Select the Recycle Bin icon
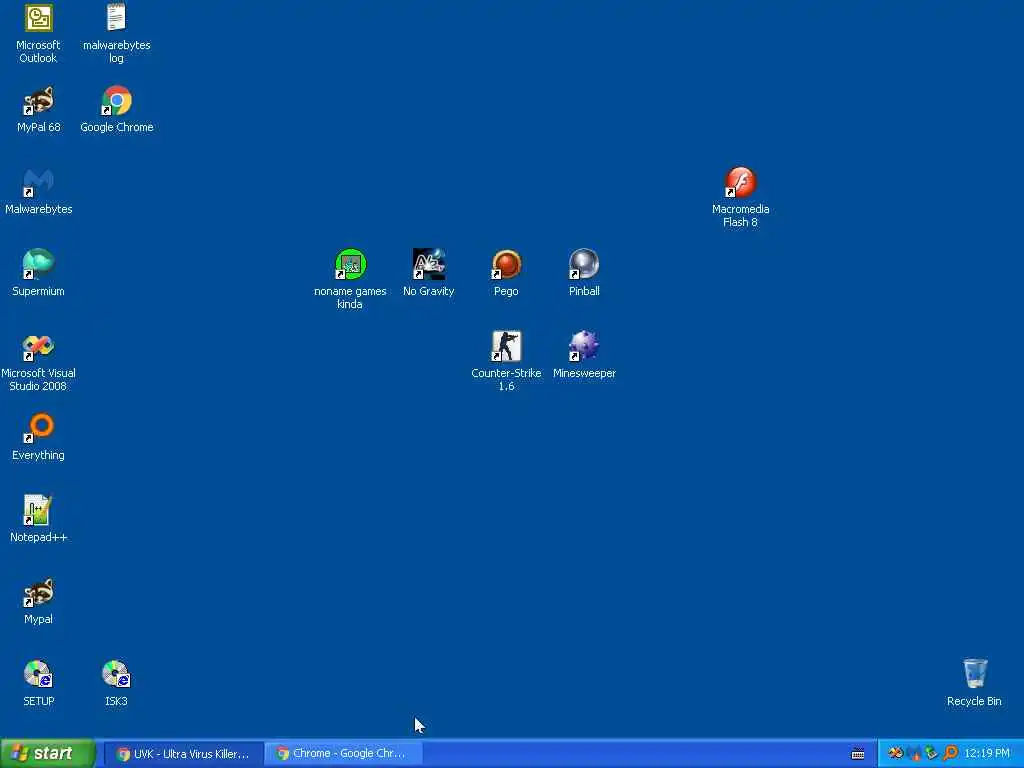The image size is (1024, 768). (x=974, y=683)
